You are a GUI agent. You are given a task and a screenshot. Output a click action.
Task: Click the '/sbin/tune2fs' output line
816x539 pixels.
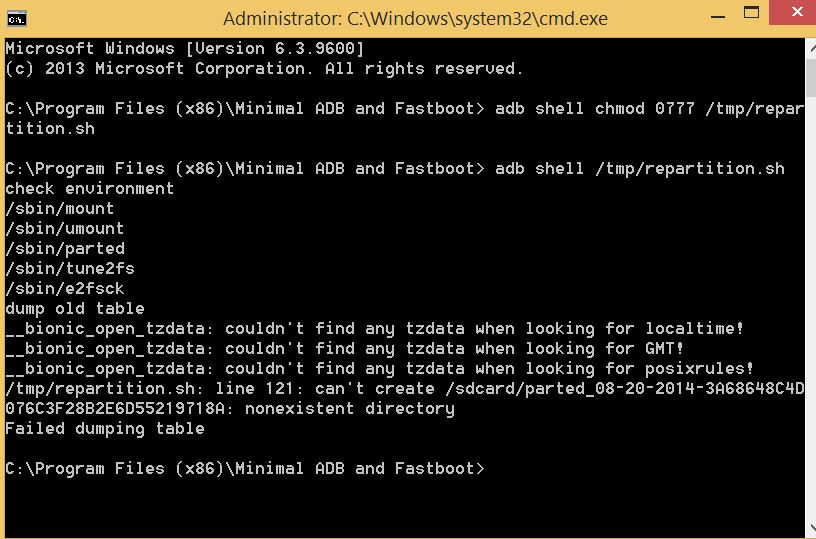70,268
